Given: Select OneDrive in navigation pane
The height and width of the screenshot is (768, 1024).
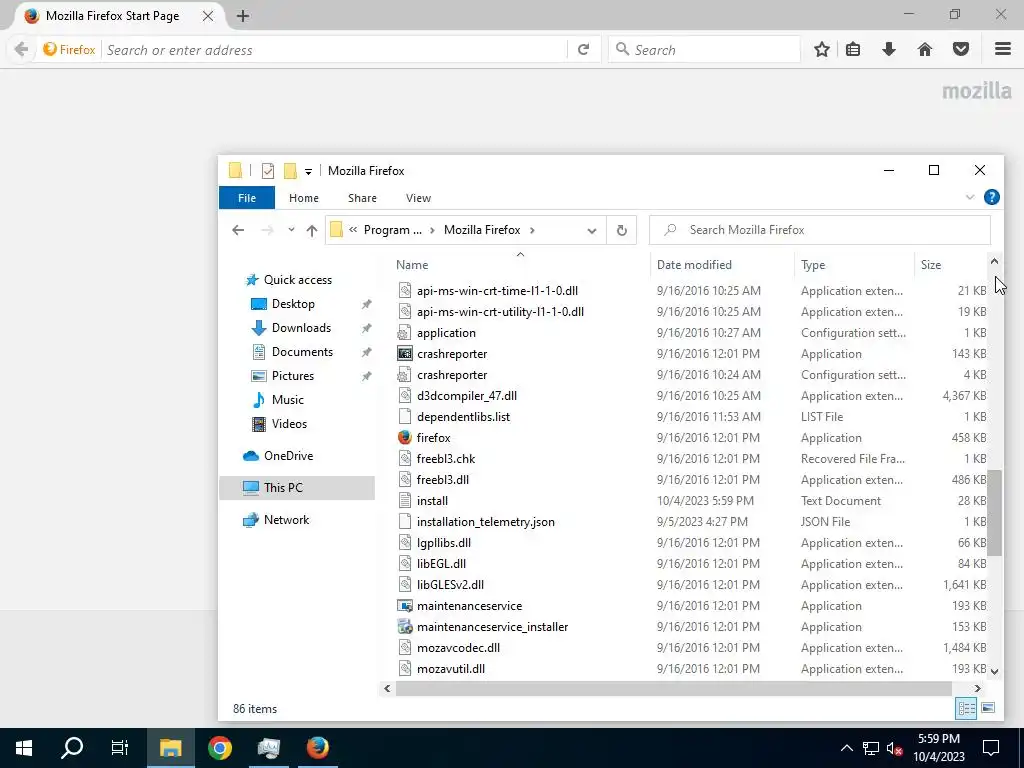Looking at the screenshot, I should [x=288, y=456].
